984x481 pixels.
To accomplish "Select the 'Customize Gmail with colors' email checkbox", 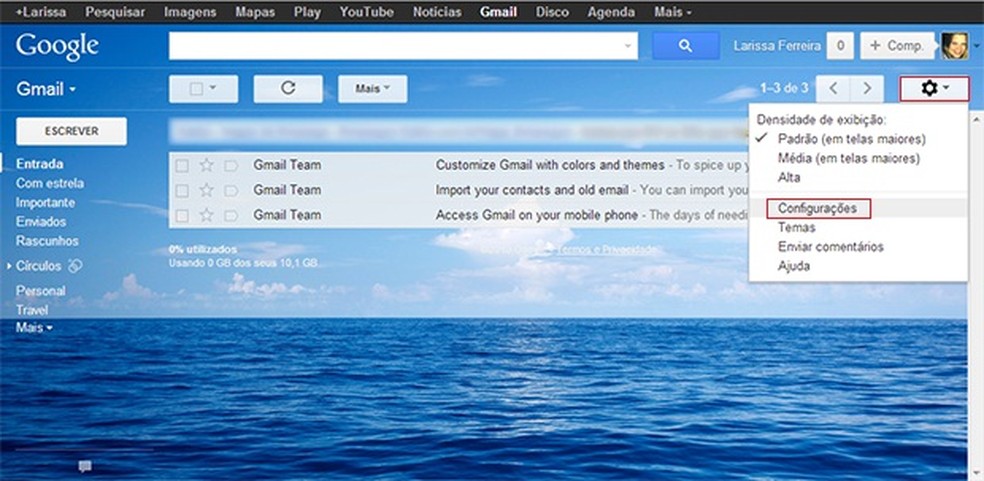I will pyautogui.click(x=182, y=166).
